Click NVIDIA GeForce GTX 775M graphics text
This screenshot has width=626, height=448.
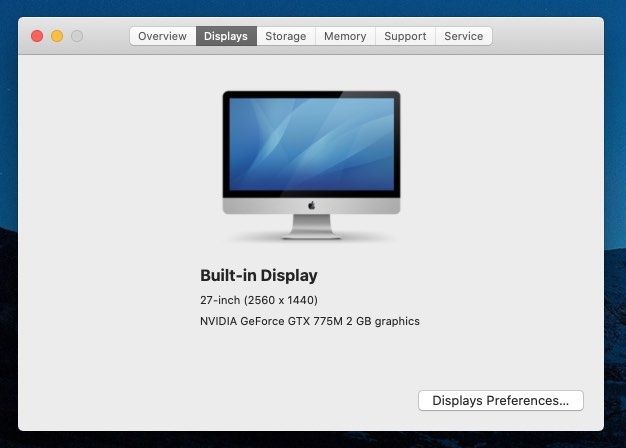[310, 321]
